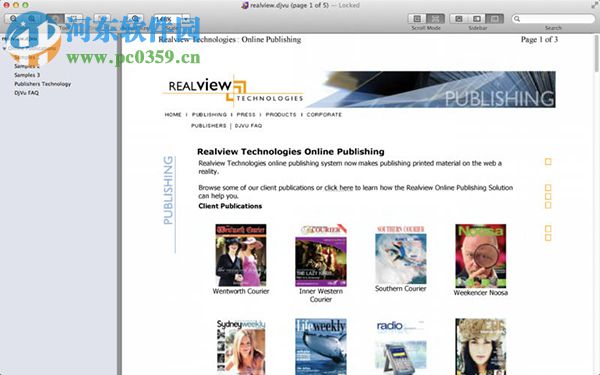Click orange marker beside Client Publications heading
Viewport: 600px width, 375px height.
tap(548, 205)
